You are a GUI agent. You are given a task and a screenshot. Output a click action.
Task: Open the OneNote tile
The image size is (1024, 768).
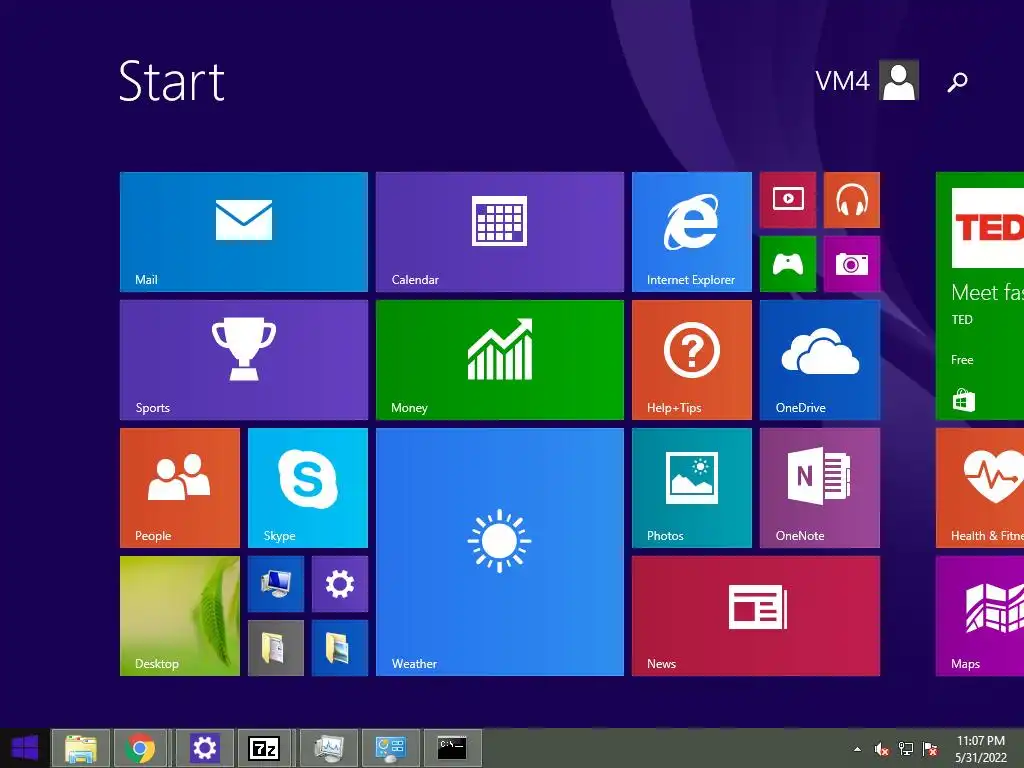click(x=820, y=488)
